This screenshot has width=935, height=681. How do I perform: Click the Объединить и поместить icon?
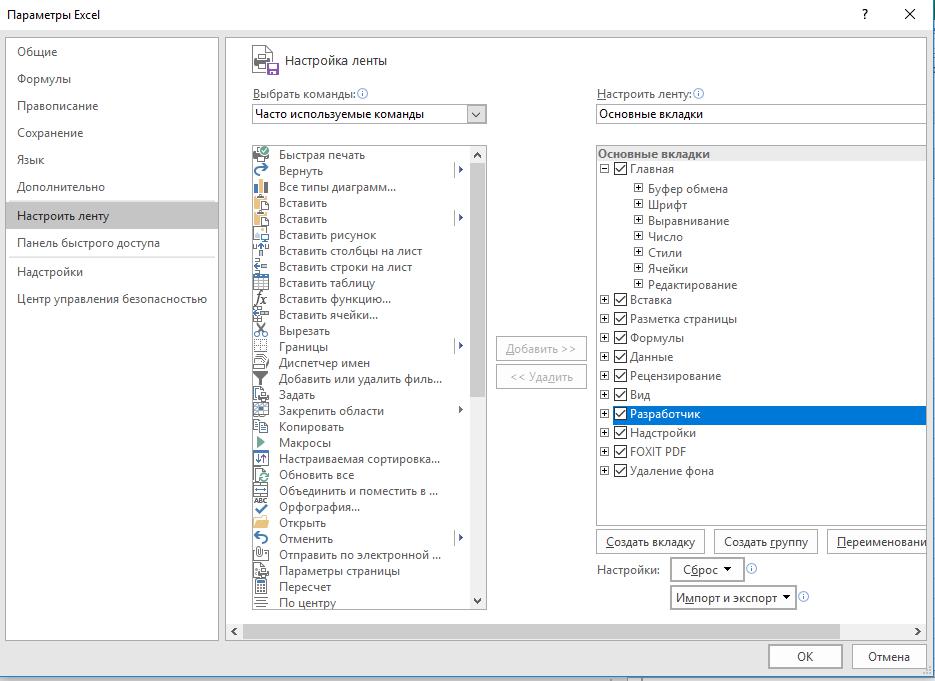pos(261,491)
